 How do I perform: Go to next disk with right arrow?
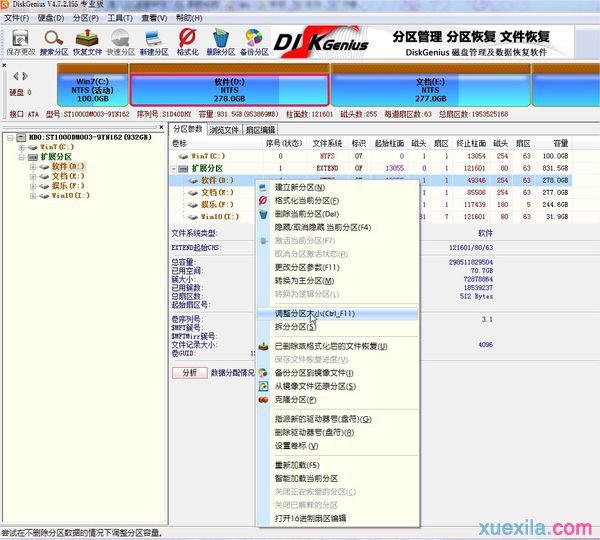tap(25, 76)
